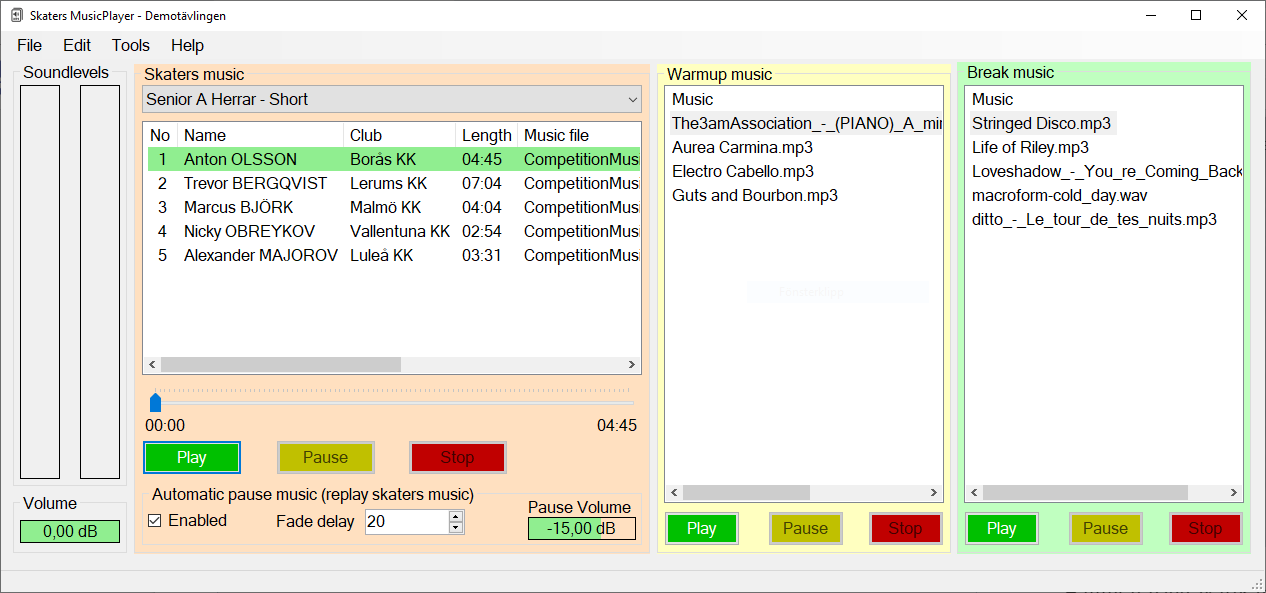Click the 0,00 dB Volume box
Viewport: 1266px width, 593px height.
(x=70, y=531)
